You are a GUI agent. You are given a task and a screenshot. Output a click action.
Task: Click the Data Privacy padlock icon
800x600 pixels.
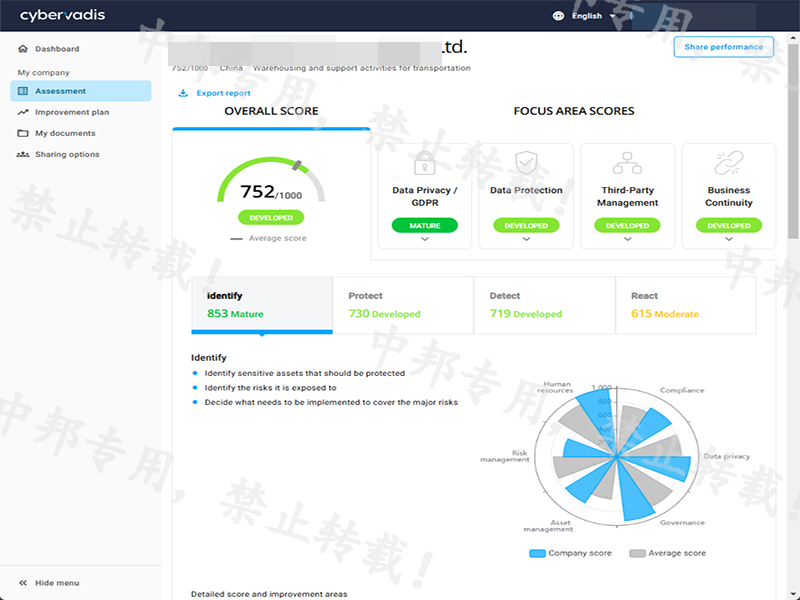coord(424,163)
